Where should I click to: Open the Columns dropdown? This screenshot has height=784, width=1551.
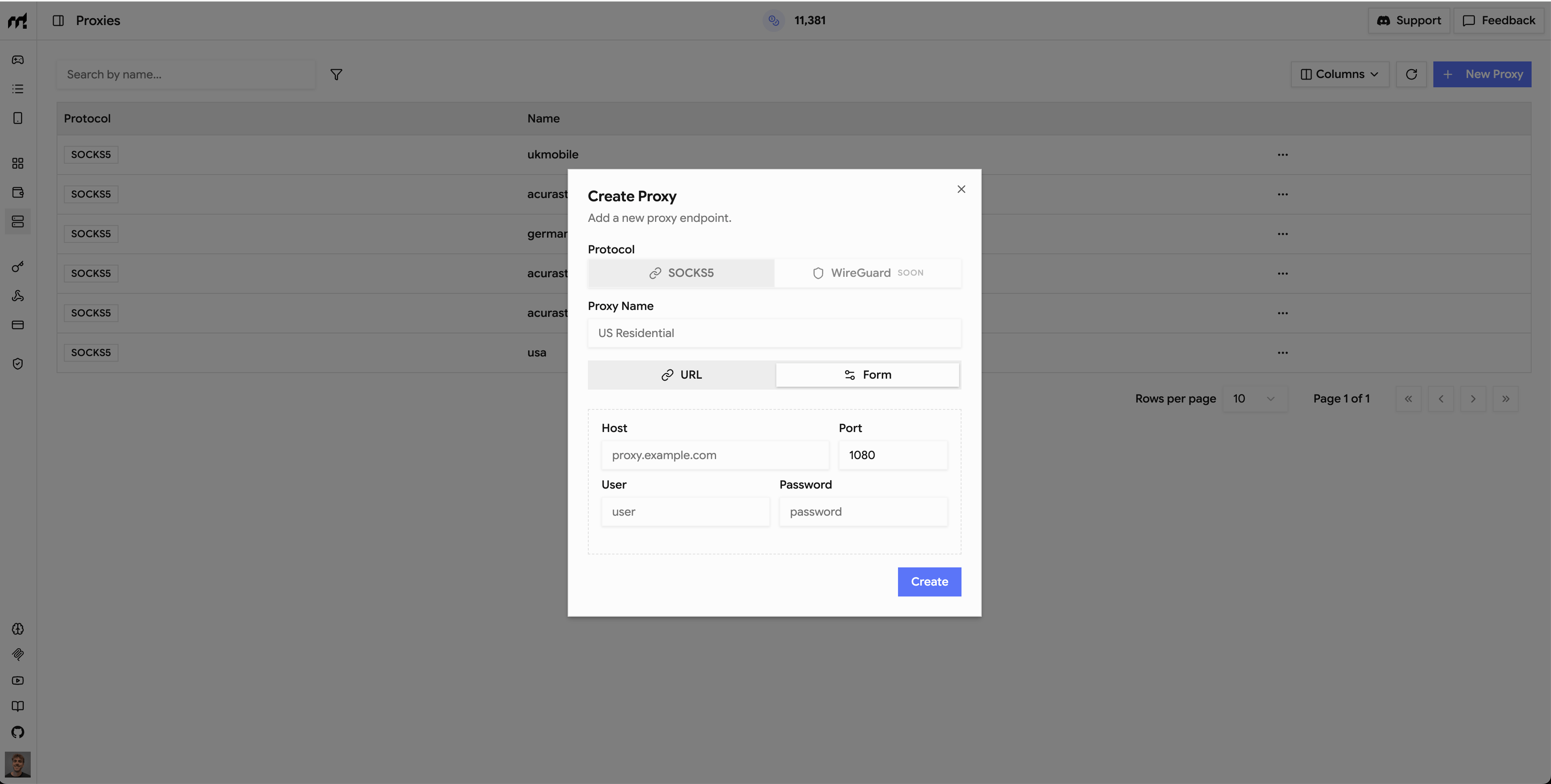1340,74
